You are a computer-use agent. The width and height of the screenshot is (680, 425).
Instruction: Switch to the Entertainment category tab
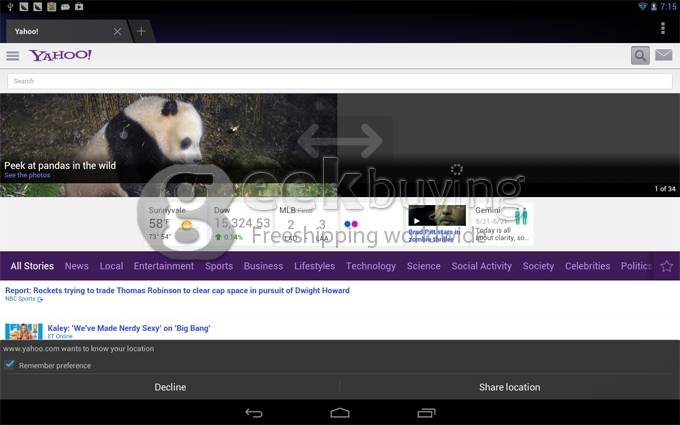pos(164,266)
